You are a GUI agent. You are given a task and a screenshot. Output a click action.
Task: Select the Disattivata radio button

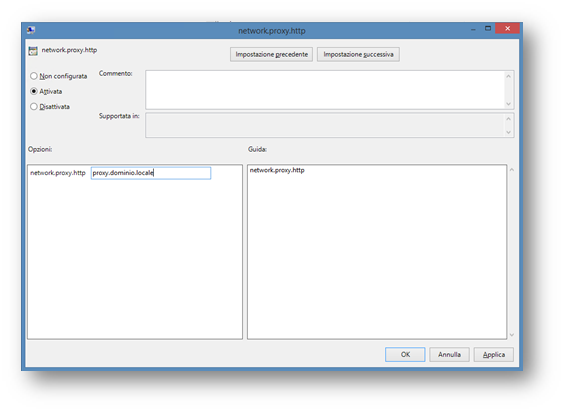(x=34, y=107)
